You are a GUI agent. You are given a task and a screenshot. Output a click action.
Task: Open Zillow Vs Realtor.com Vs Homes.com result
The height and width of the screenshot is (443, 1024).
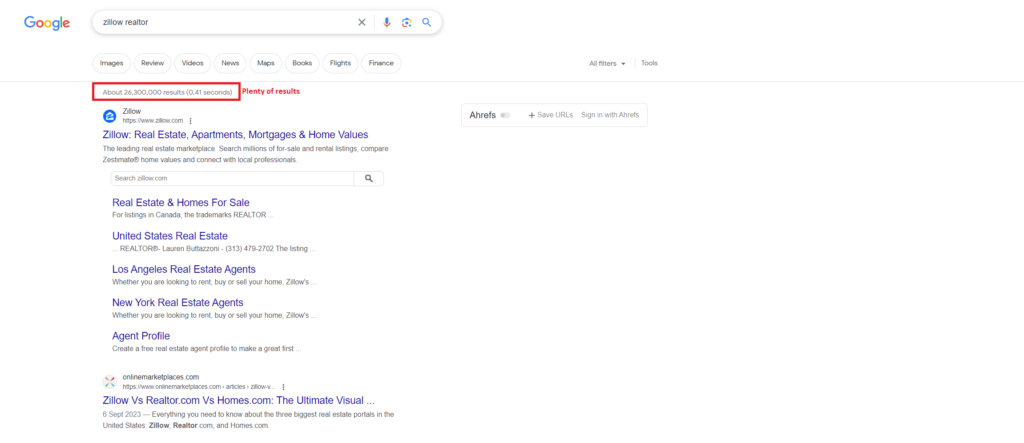238,400
